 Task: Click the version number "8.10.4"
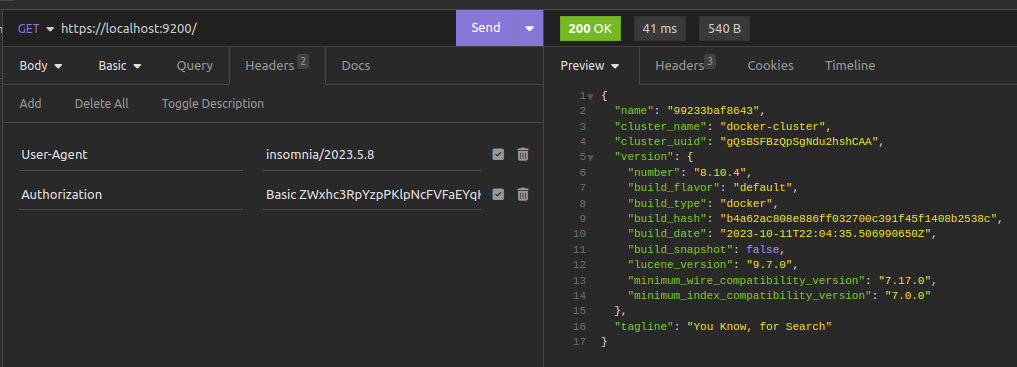coord(721,172)
